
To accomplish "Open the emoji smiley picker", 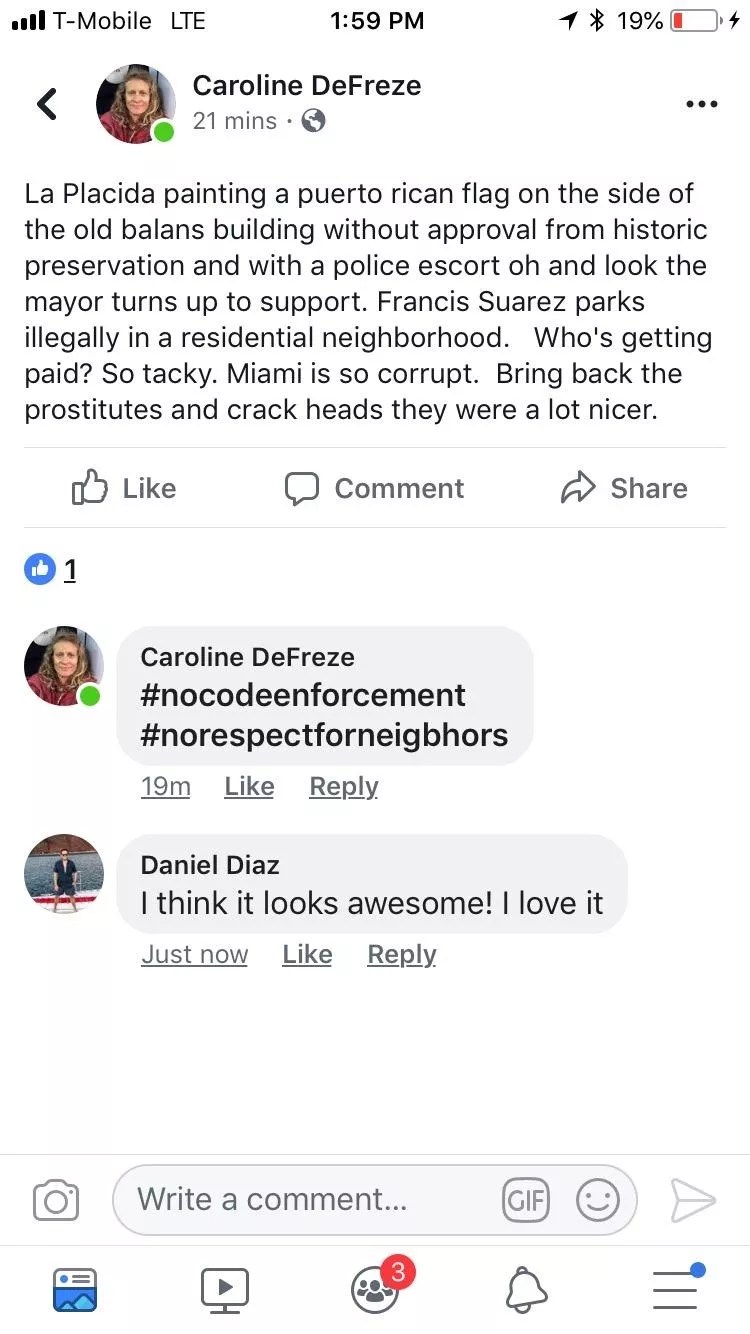I will pos(598,1200).
